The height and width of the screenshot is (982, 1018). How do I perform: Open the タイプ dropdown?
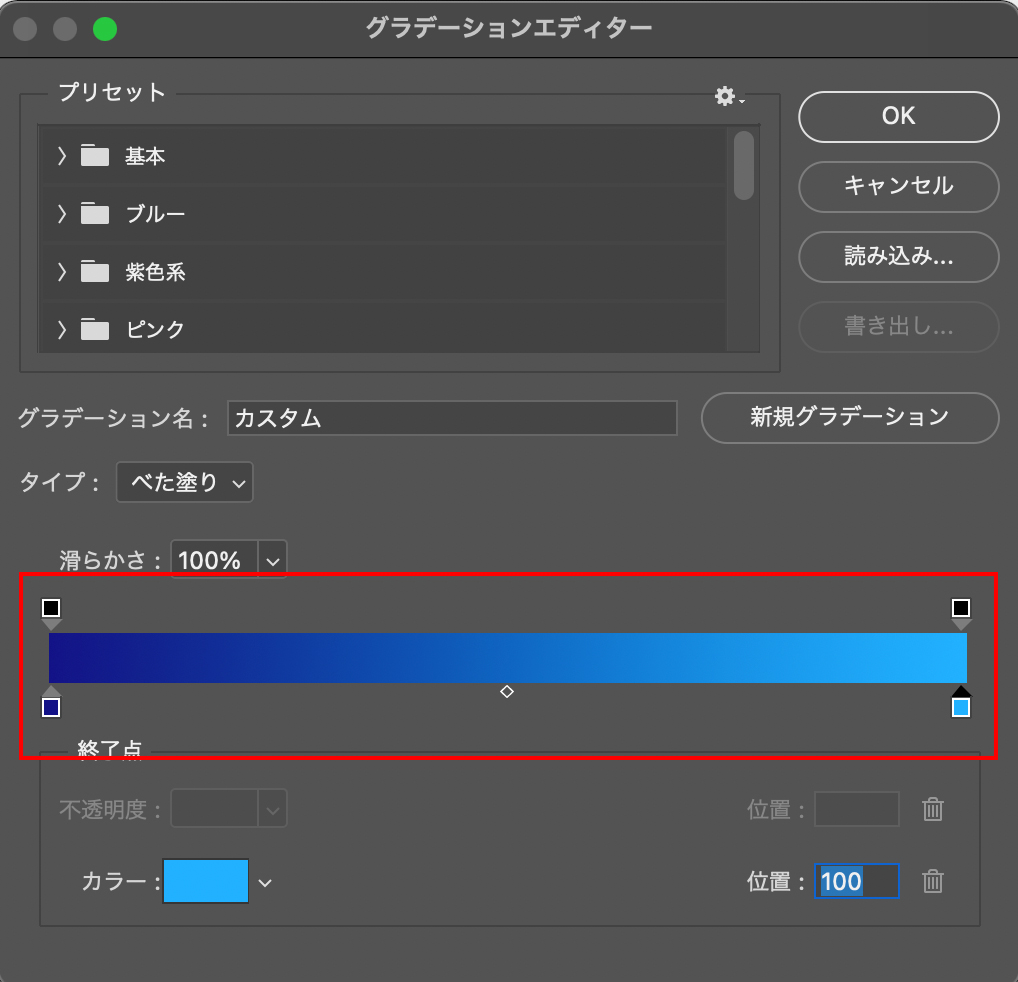point(185,482)
